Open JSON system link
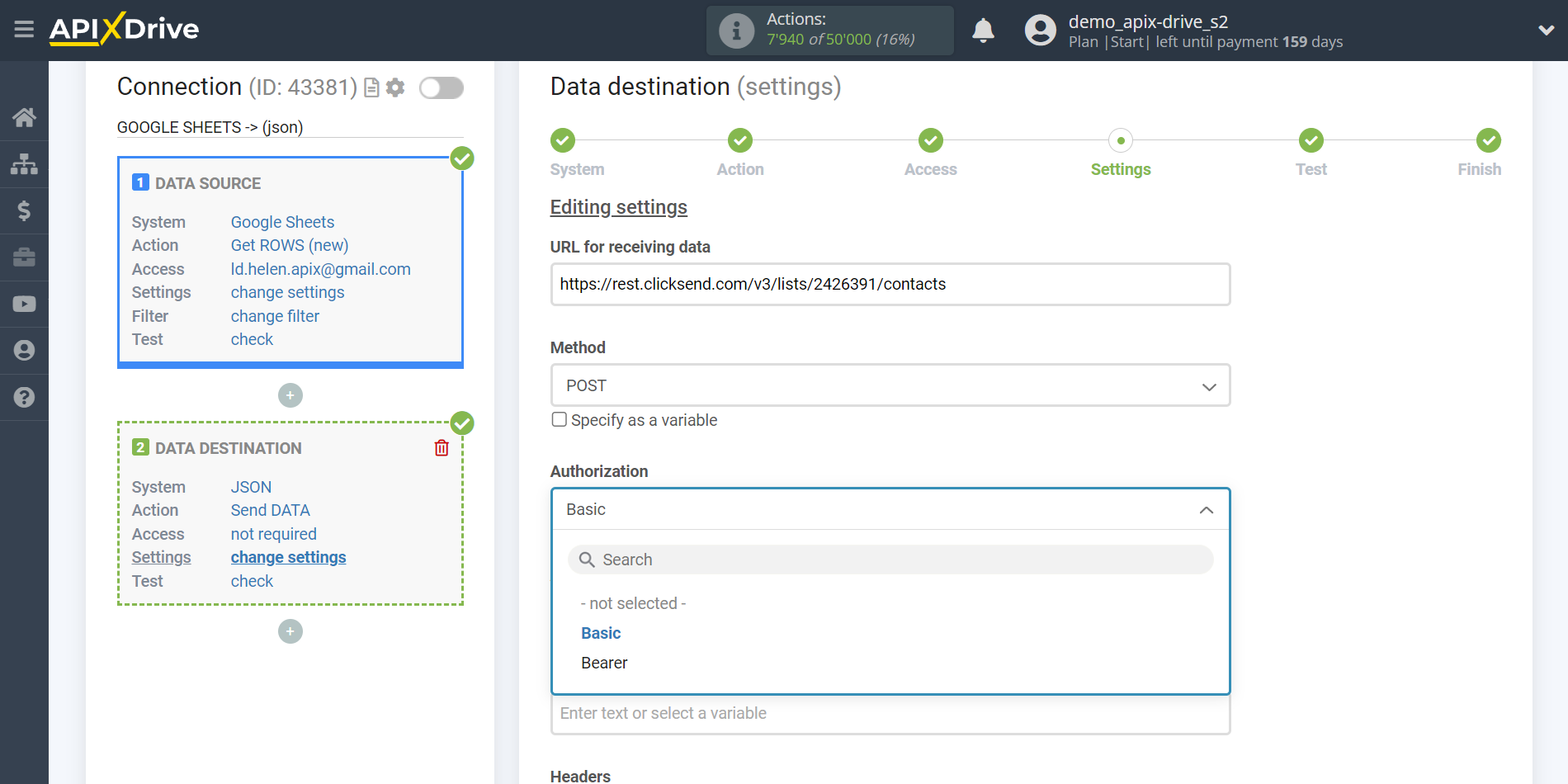This screenshot has height=784, width=1568. click(251, 487)
